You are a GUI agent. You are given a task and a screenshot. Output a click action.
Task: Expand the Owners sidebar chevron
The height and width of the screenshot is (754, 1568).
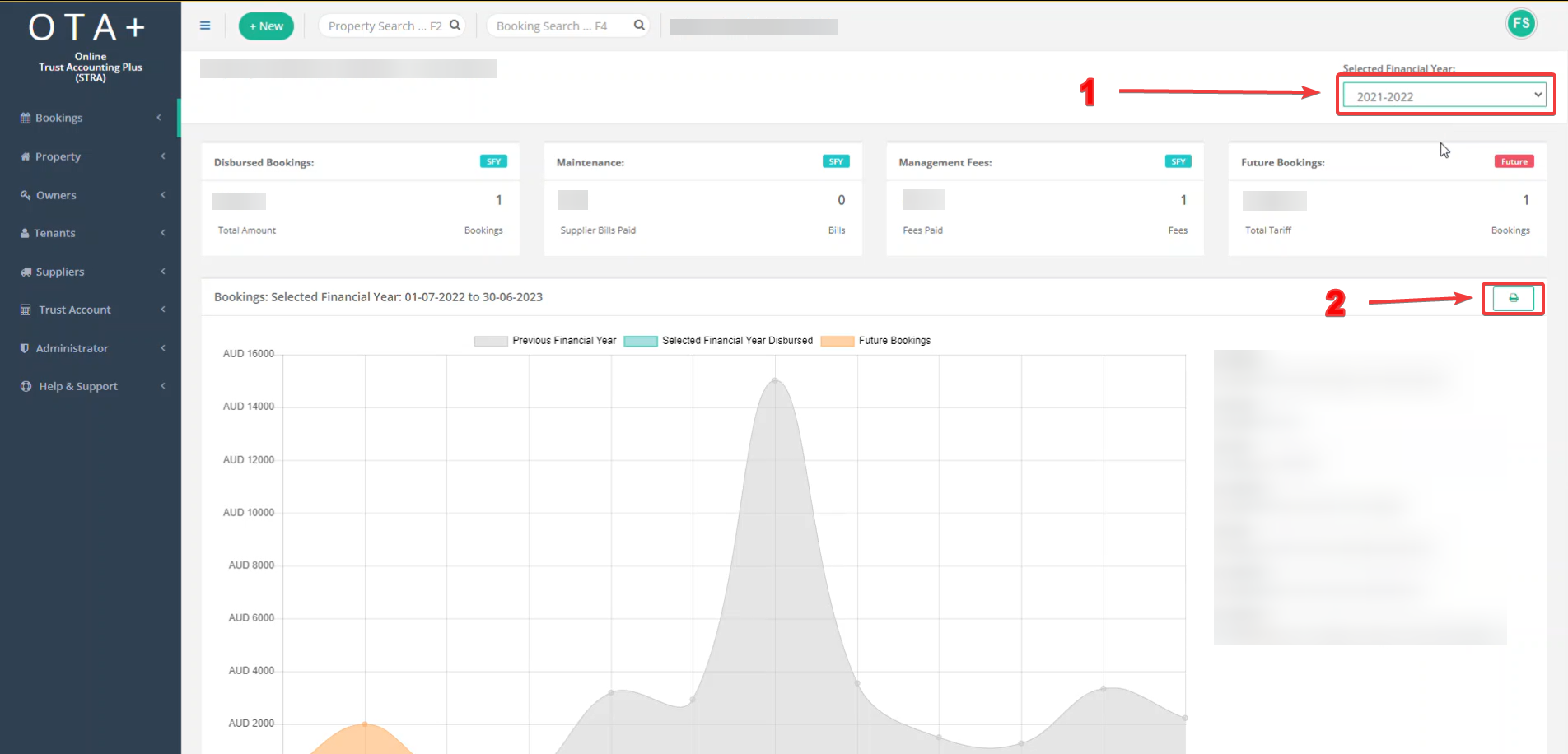click(x=163, y=195)
